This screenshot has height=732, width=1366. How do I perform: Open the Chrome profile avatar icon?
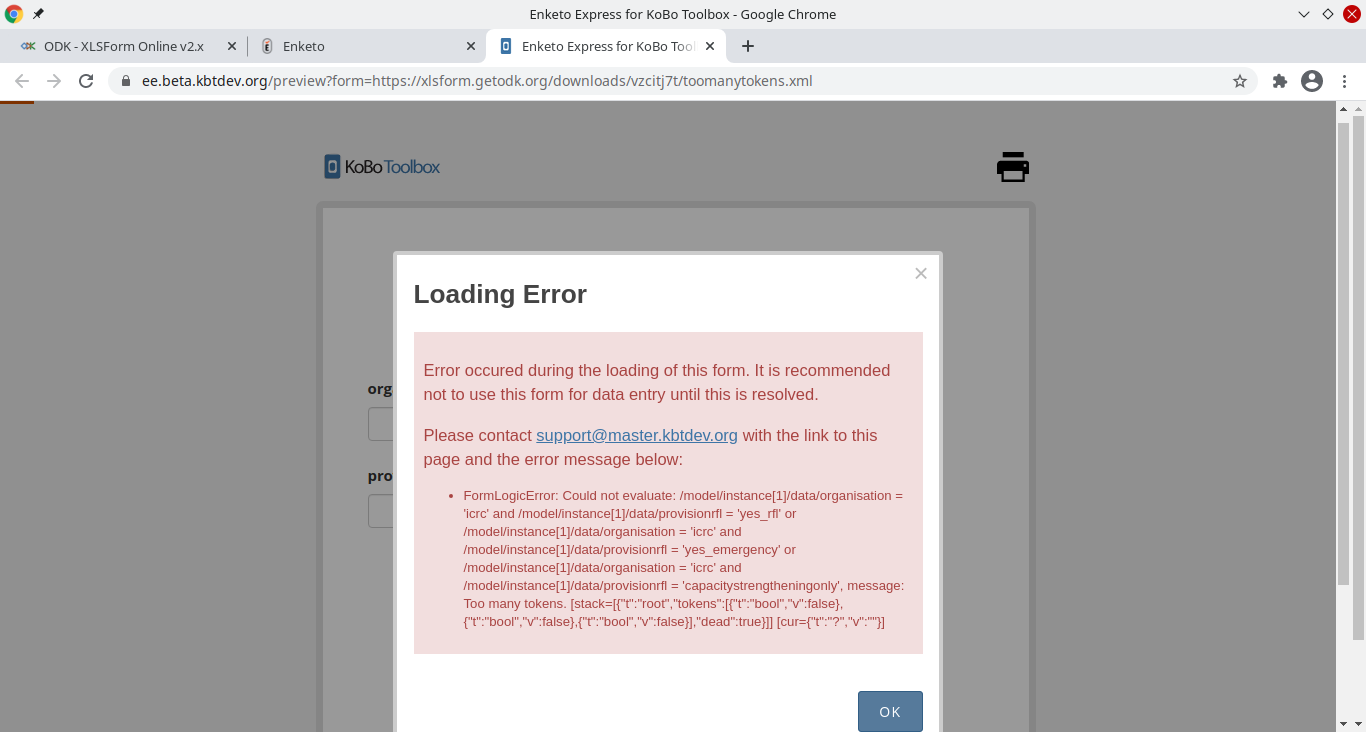click(x=1311, y=81)
